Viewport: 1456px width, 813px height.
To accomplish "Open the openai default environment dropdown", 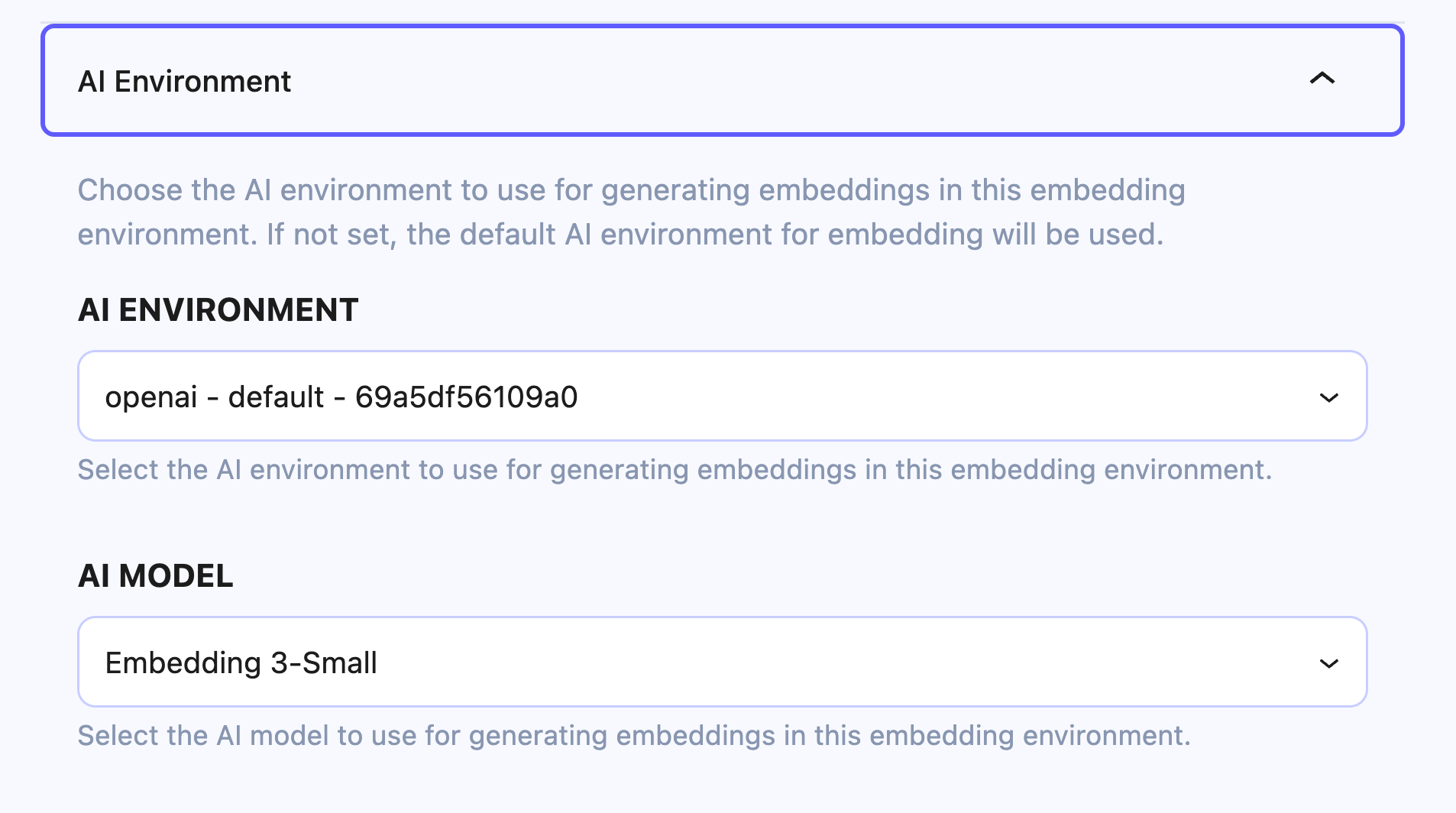I will tap(721, 396).
